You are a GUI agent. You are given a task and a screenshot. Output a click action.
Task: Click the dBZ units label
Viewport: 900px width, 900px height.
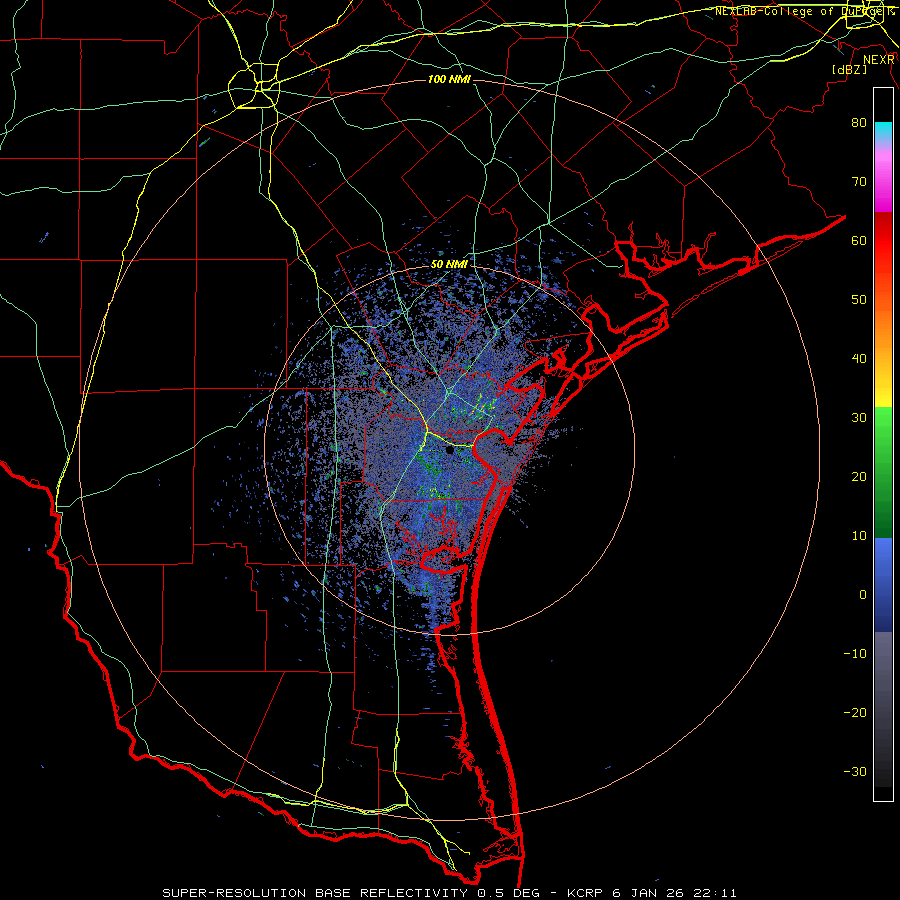click(849, 70)
